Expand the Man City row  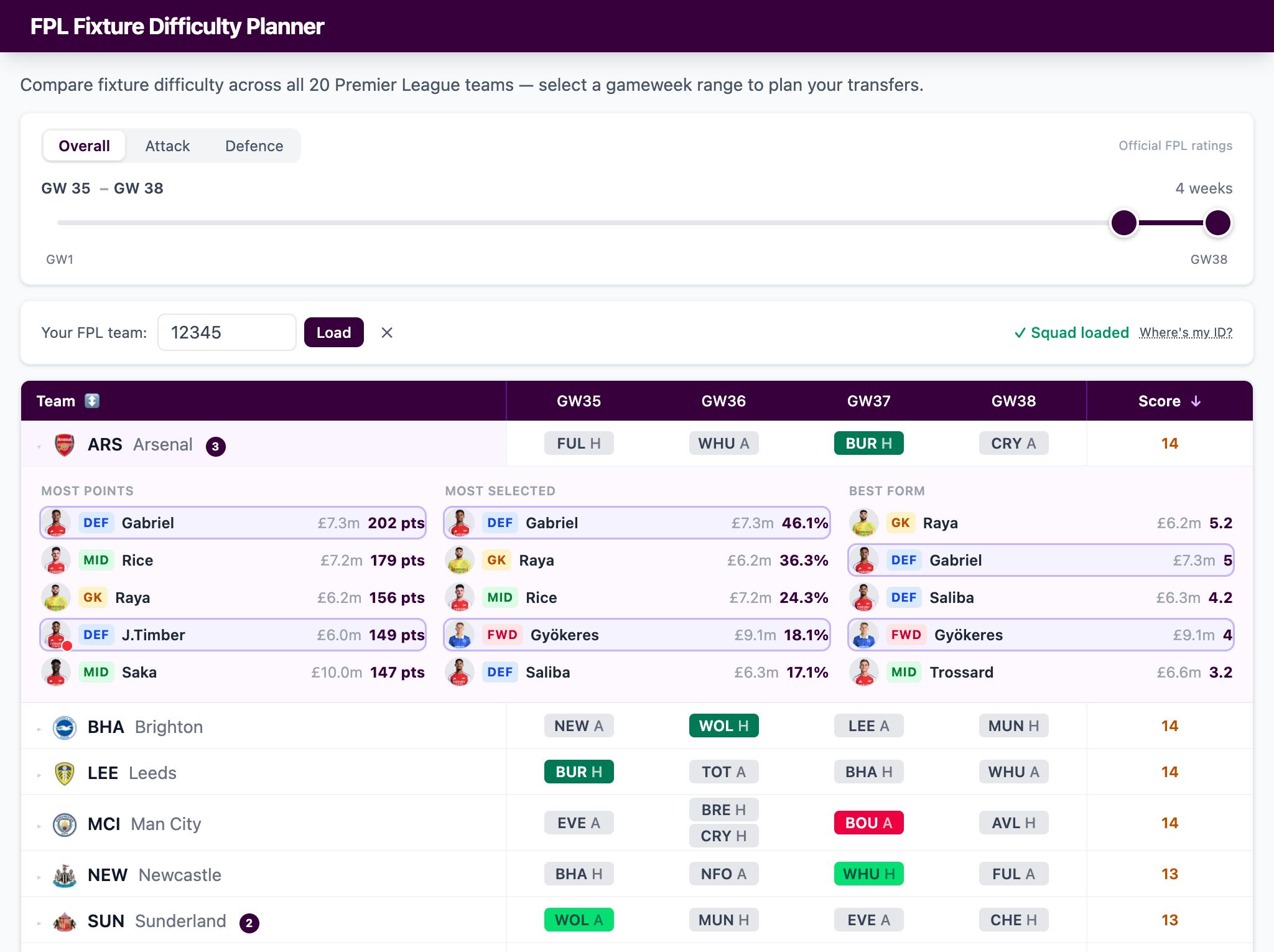tap(39, 826)
